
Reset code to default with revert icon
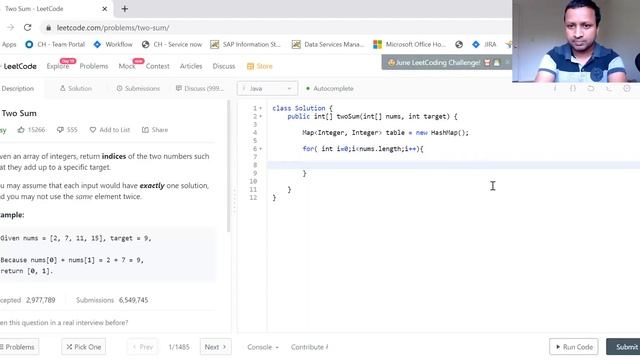point(591,88)
